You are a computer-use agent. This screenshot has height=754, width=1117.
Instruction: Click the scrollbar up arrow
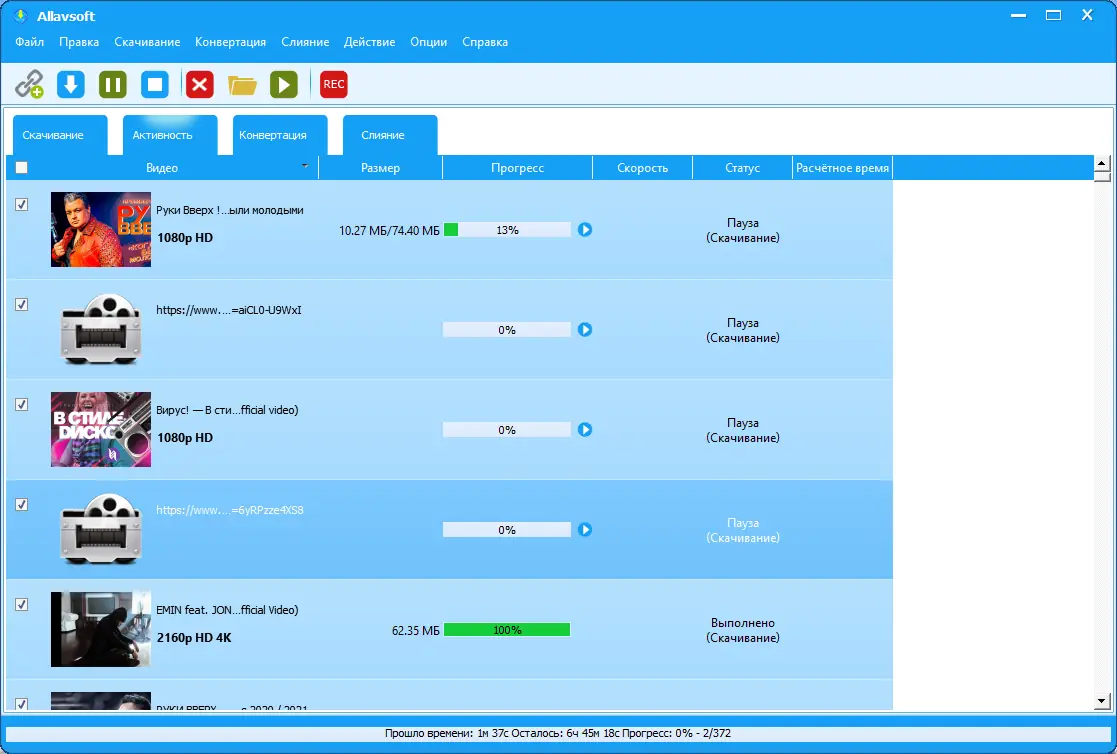[x=1102, y=163]
